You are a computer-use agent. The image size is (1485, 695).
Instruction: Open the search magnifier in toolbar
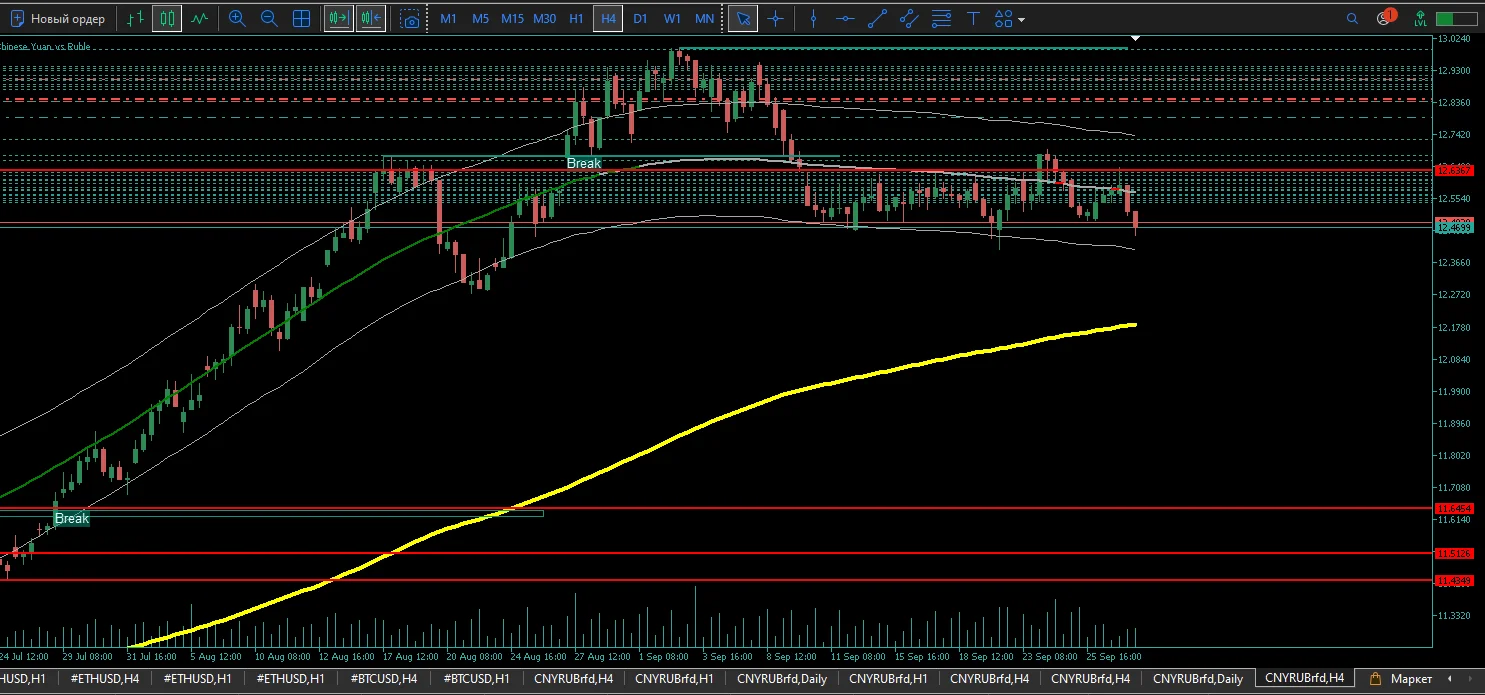[1352, 18]
